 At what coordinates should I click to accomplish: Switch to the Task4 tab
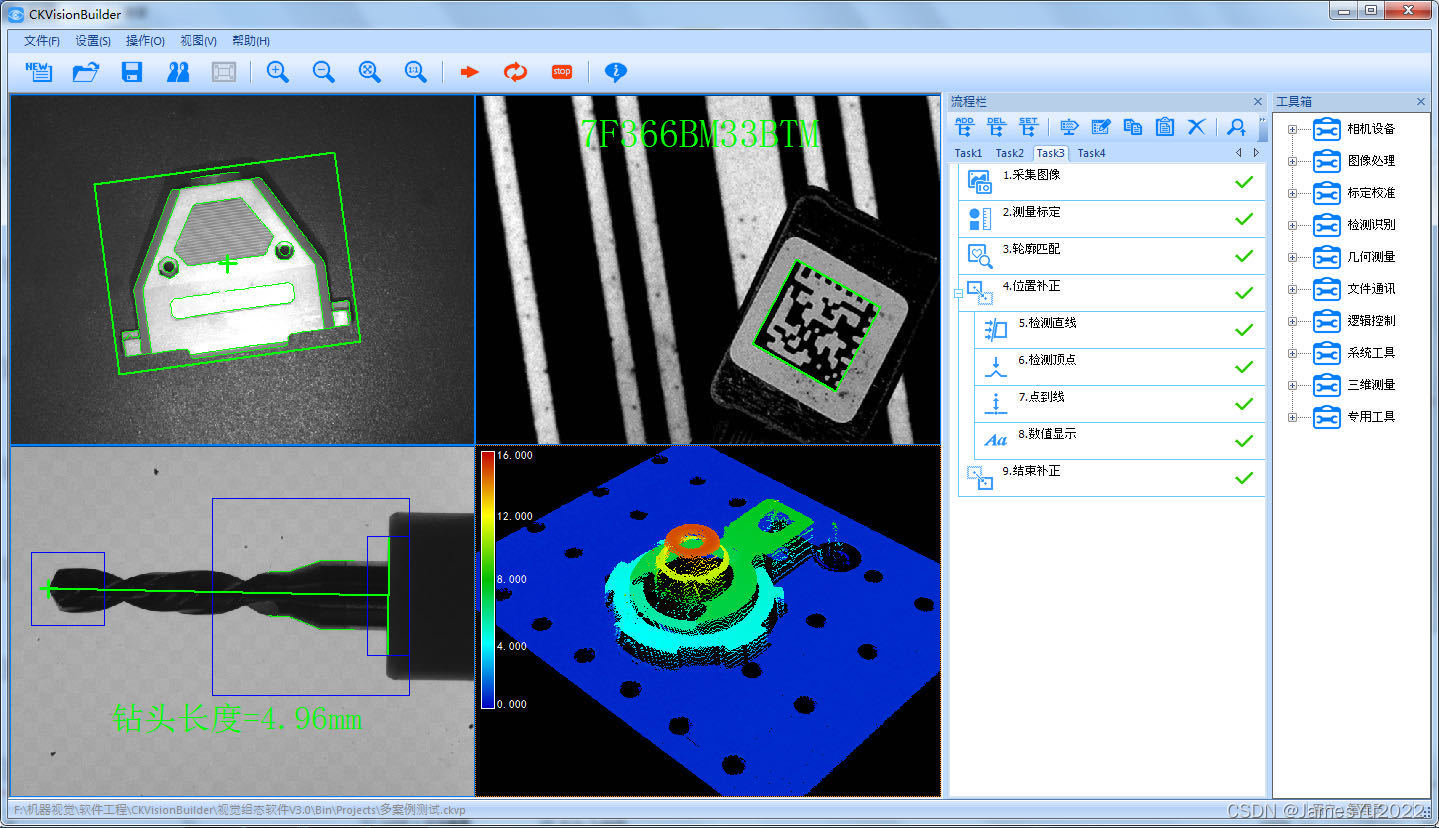click(1091, 153)
